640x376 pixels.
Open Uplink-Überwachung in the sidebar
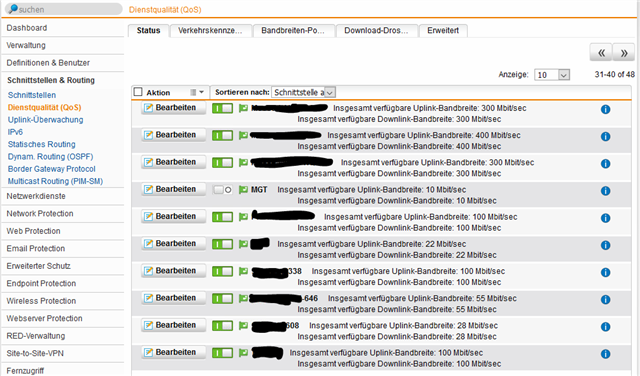(x=45, y=120)
